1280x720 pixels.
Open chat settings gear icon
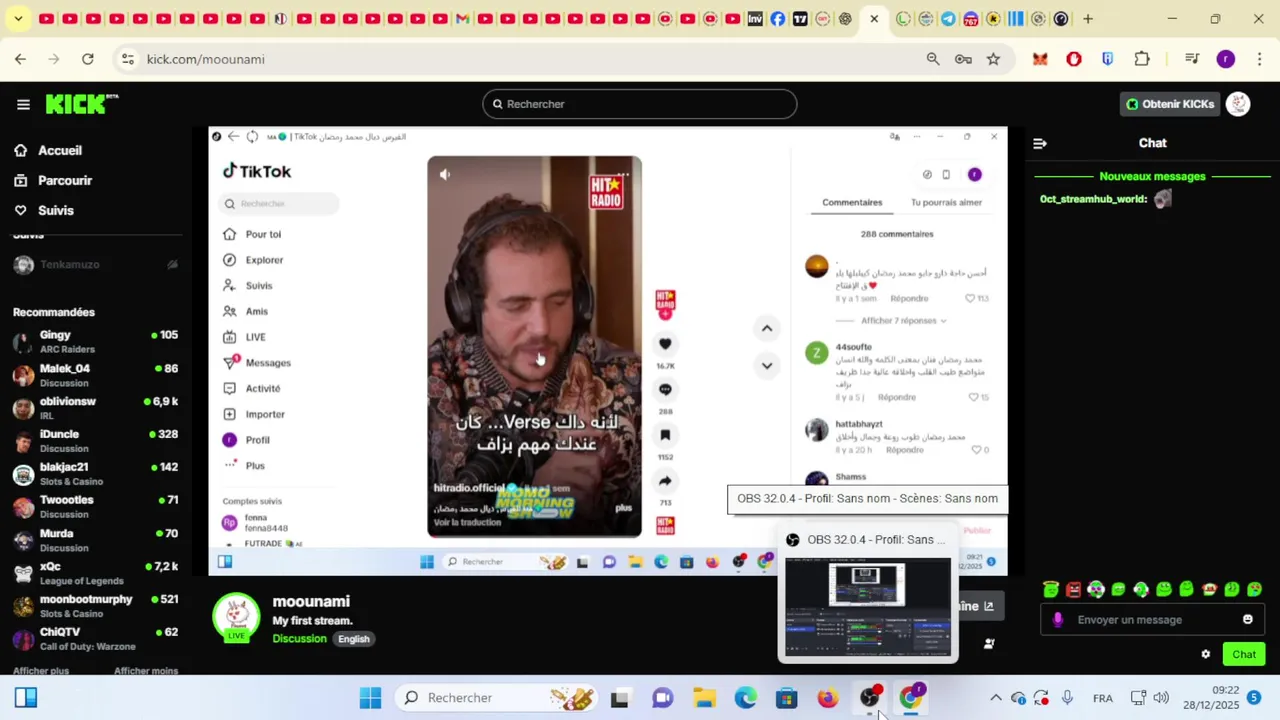coord(1205,654)
